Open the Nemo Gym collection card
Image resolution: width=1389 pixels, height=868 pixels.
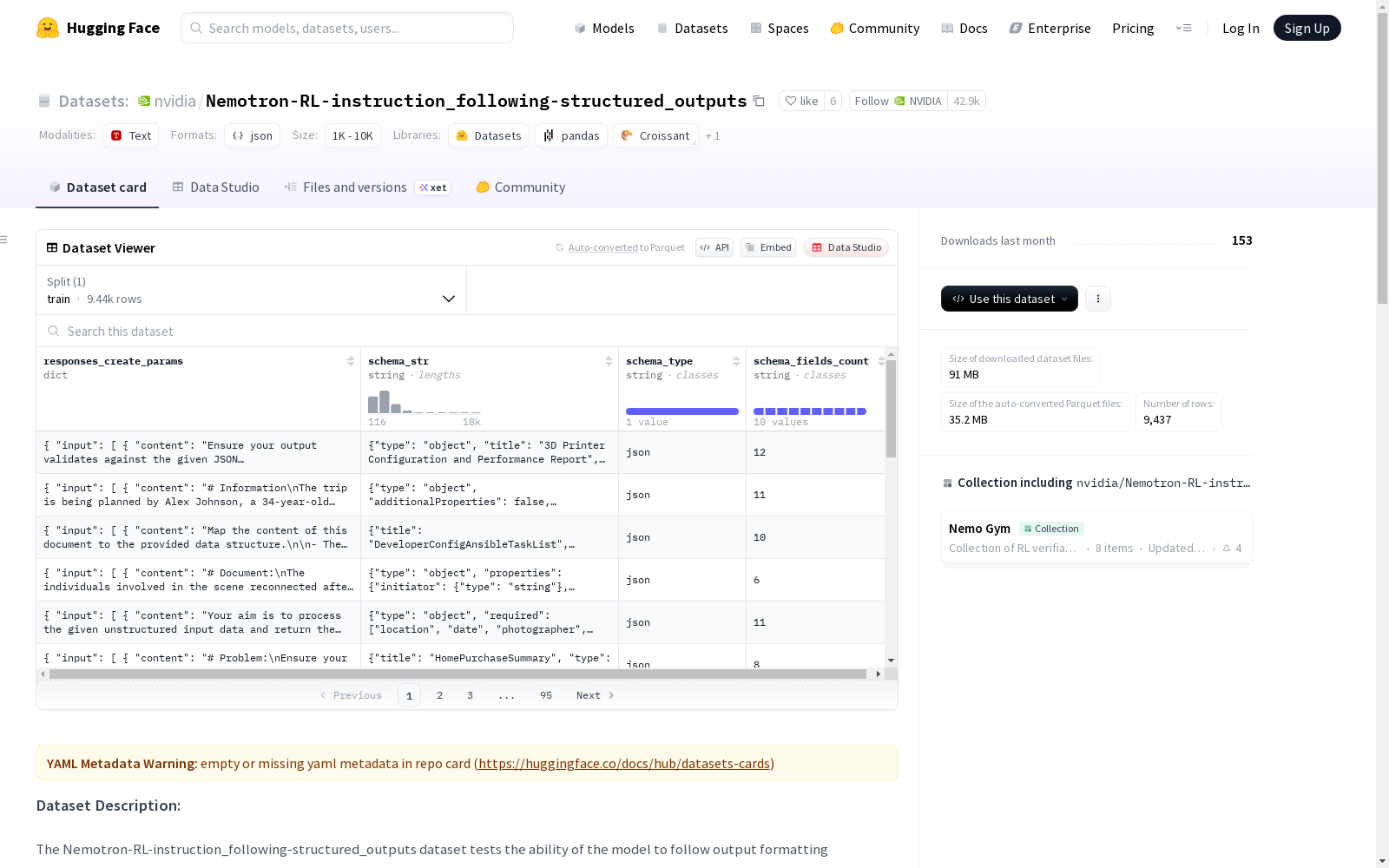pyautogui.click(x=1096, y=537)
